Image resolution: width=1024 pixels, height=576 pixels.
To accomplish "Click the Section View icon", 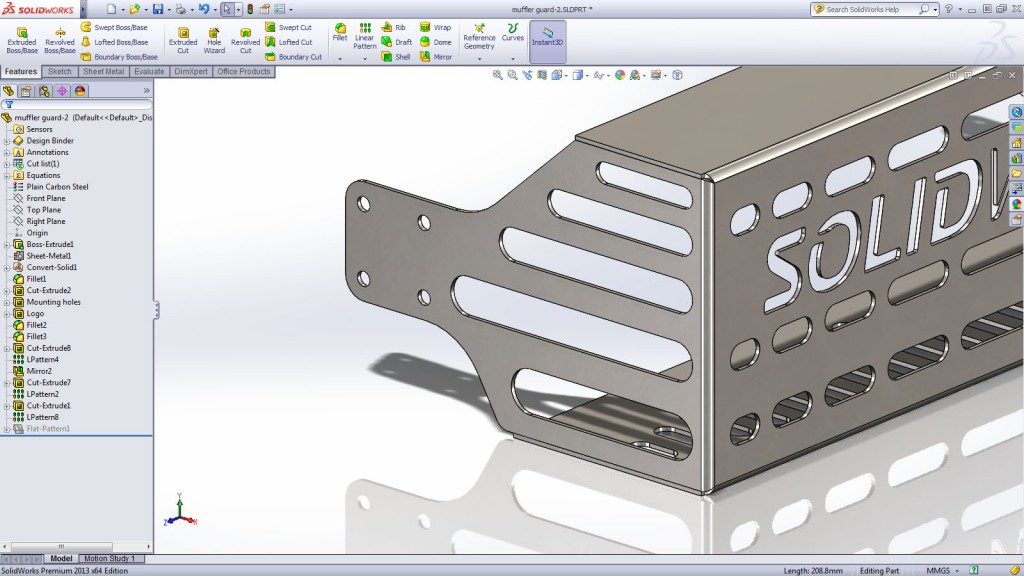I will (542, 75).
